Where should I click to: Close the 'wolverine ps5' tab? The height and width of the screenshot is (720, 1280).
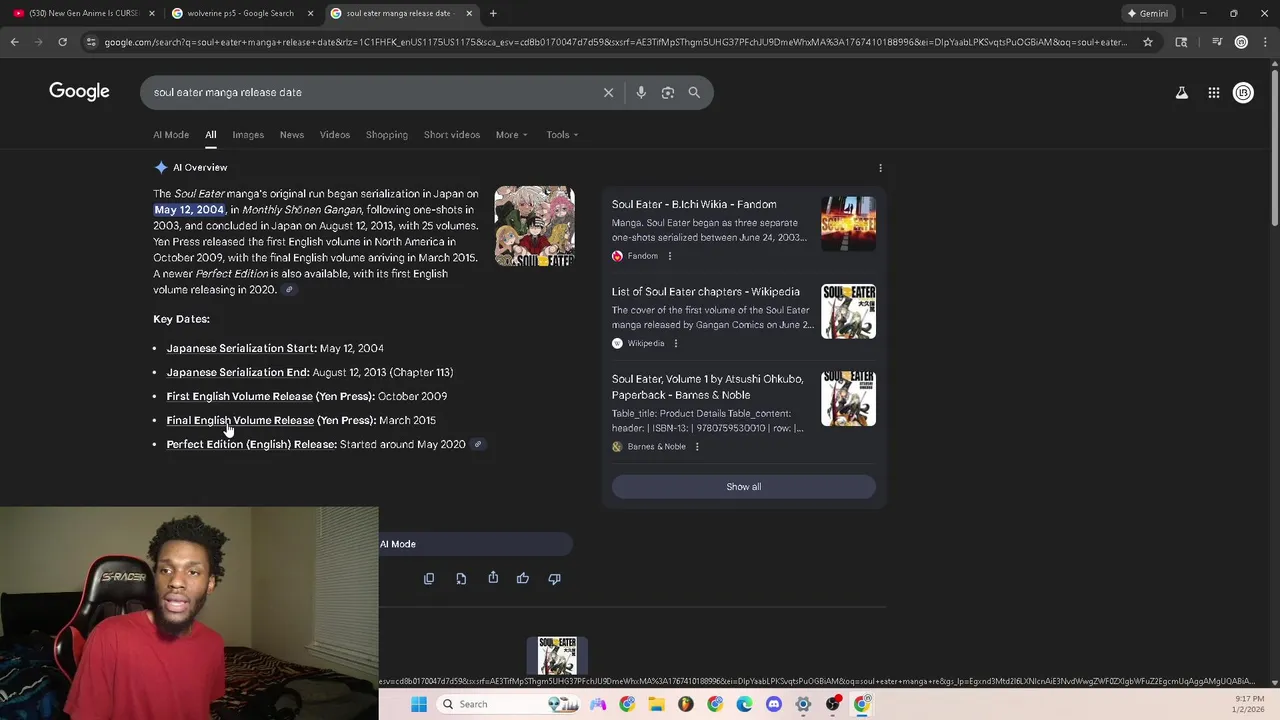310,13
